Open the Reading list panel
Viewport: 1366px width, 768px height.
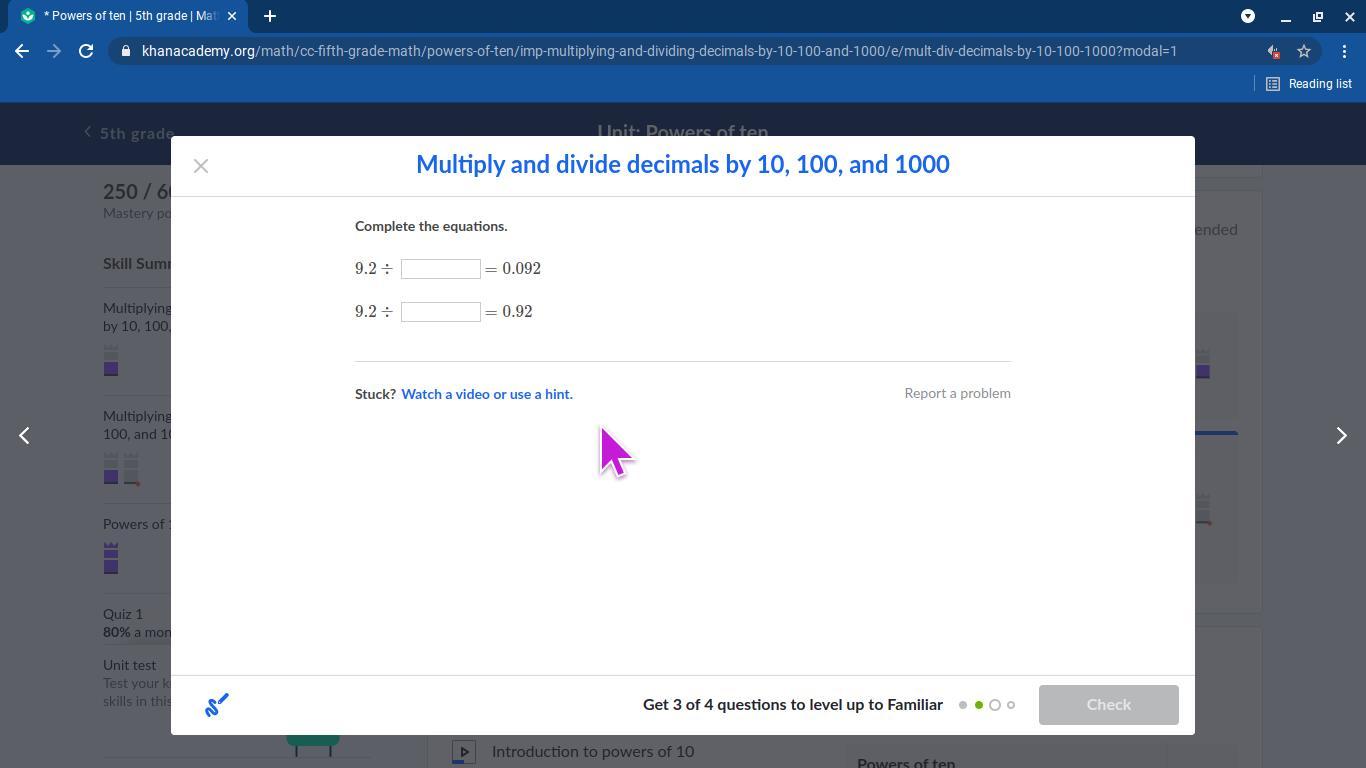[x=1309, y=84]
